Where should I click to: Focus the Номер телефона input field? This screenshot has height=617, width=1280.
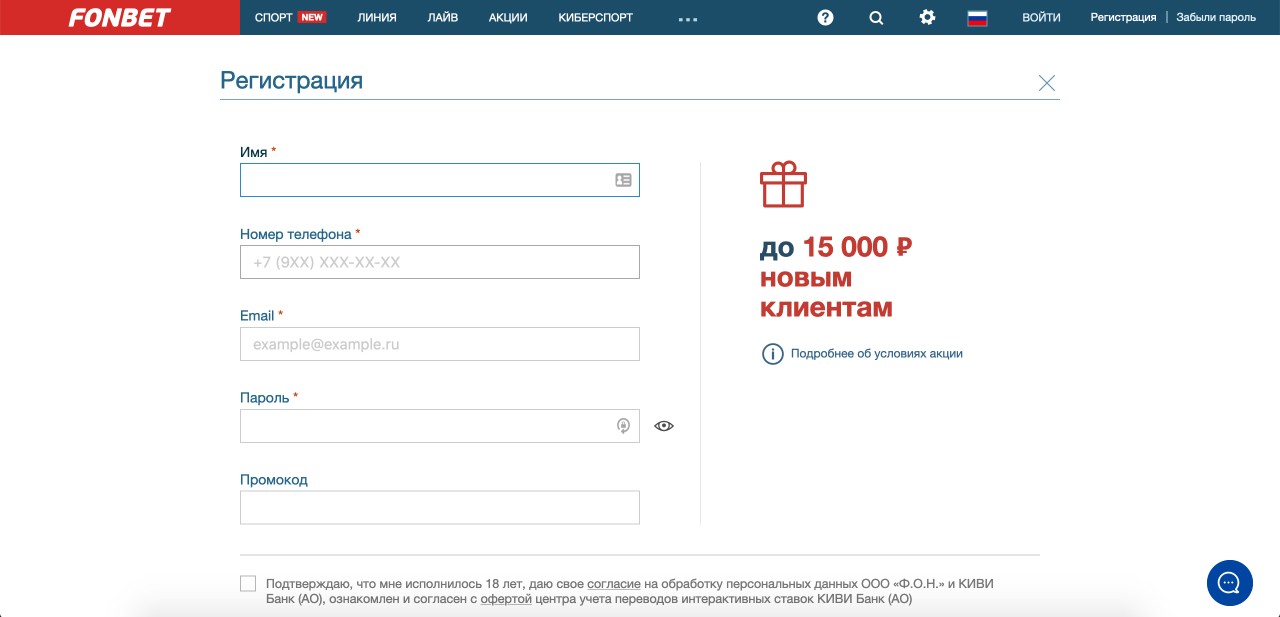pos(440,262)
